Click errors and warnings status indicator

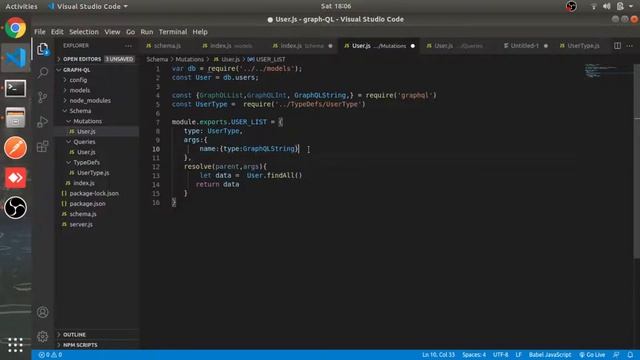coord(50,355)
